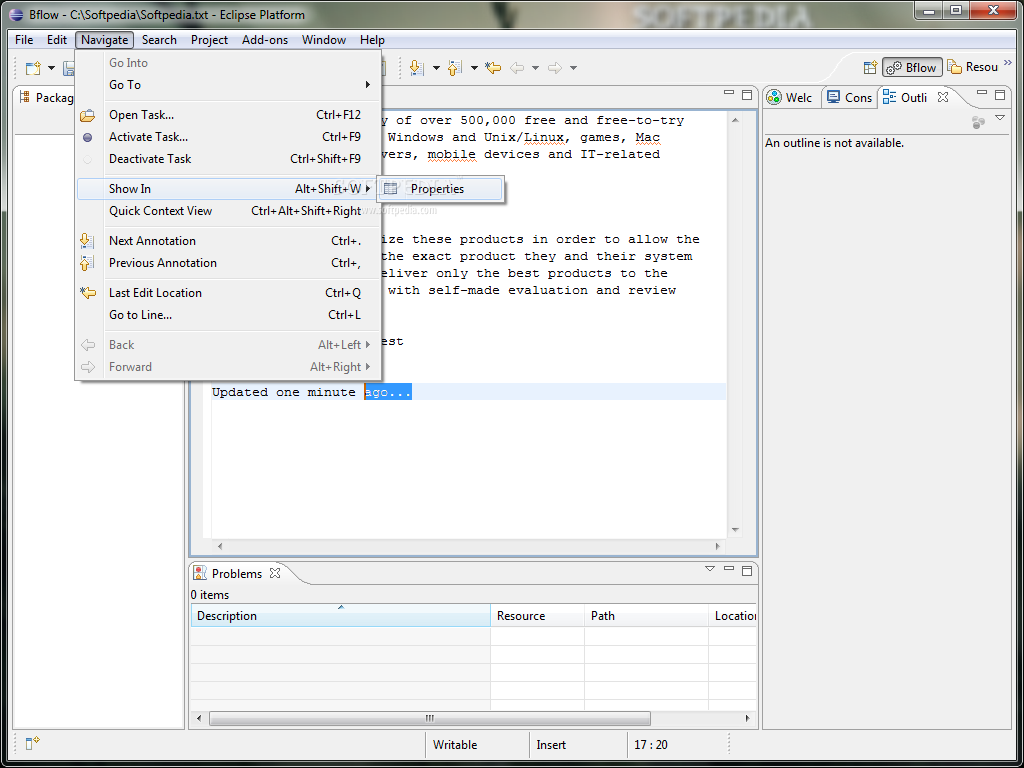Open the Welcome view tab
Viewport: 1024px width, 768px height.
[x=790, y=97]
